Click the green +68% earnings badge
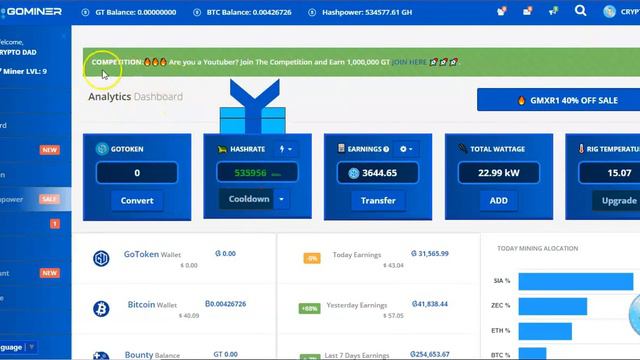Screen dimensions: 640x360 [x=309, y=309]
